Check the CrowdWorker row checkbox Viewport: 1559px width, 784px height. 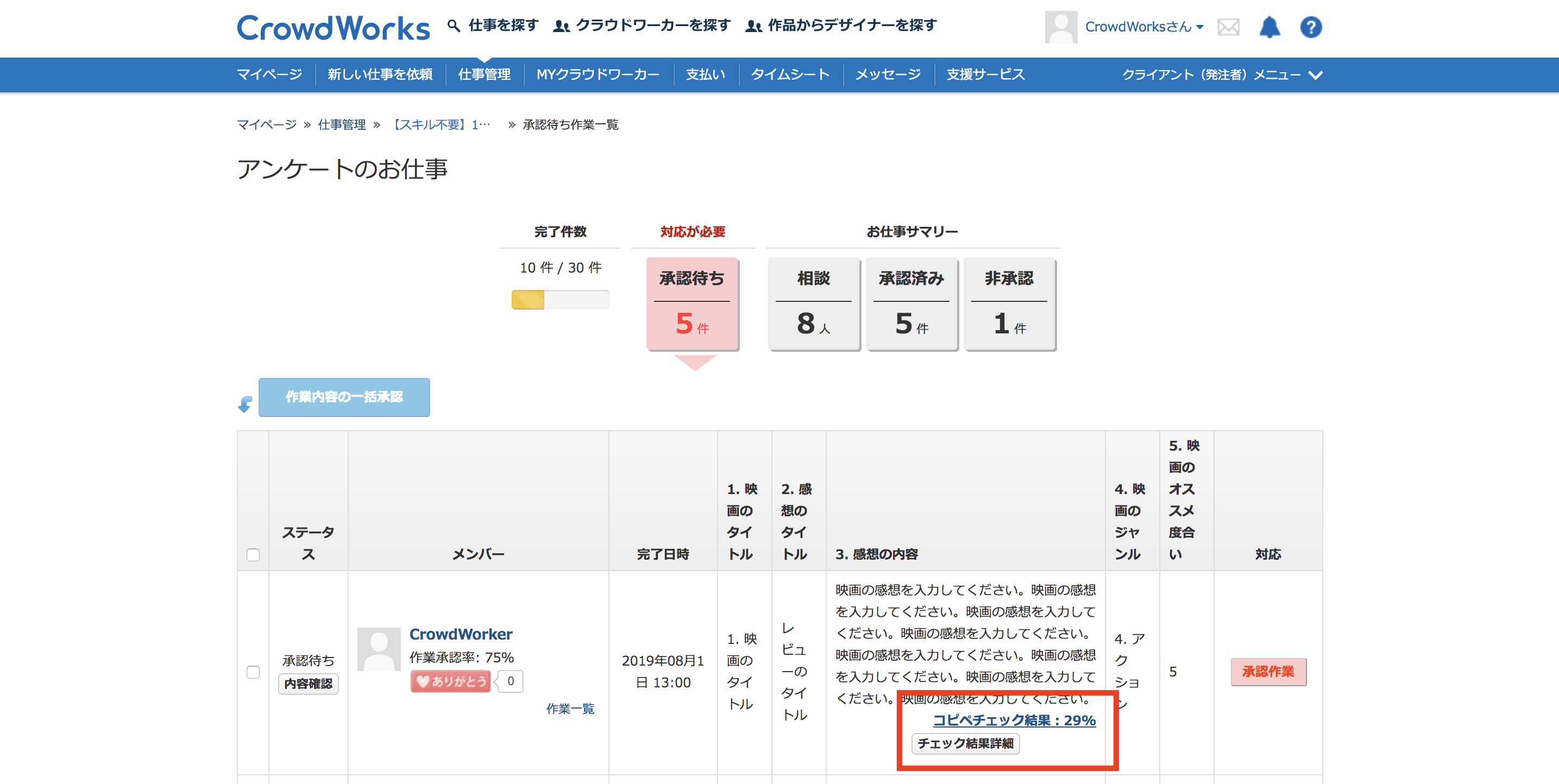click(253, 672)
